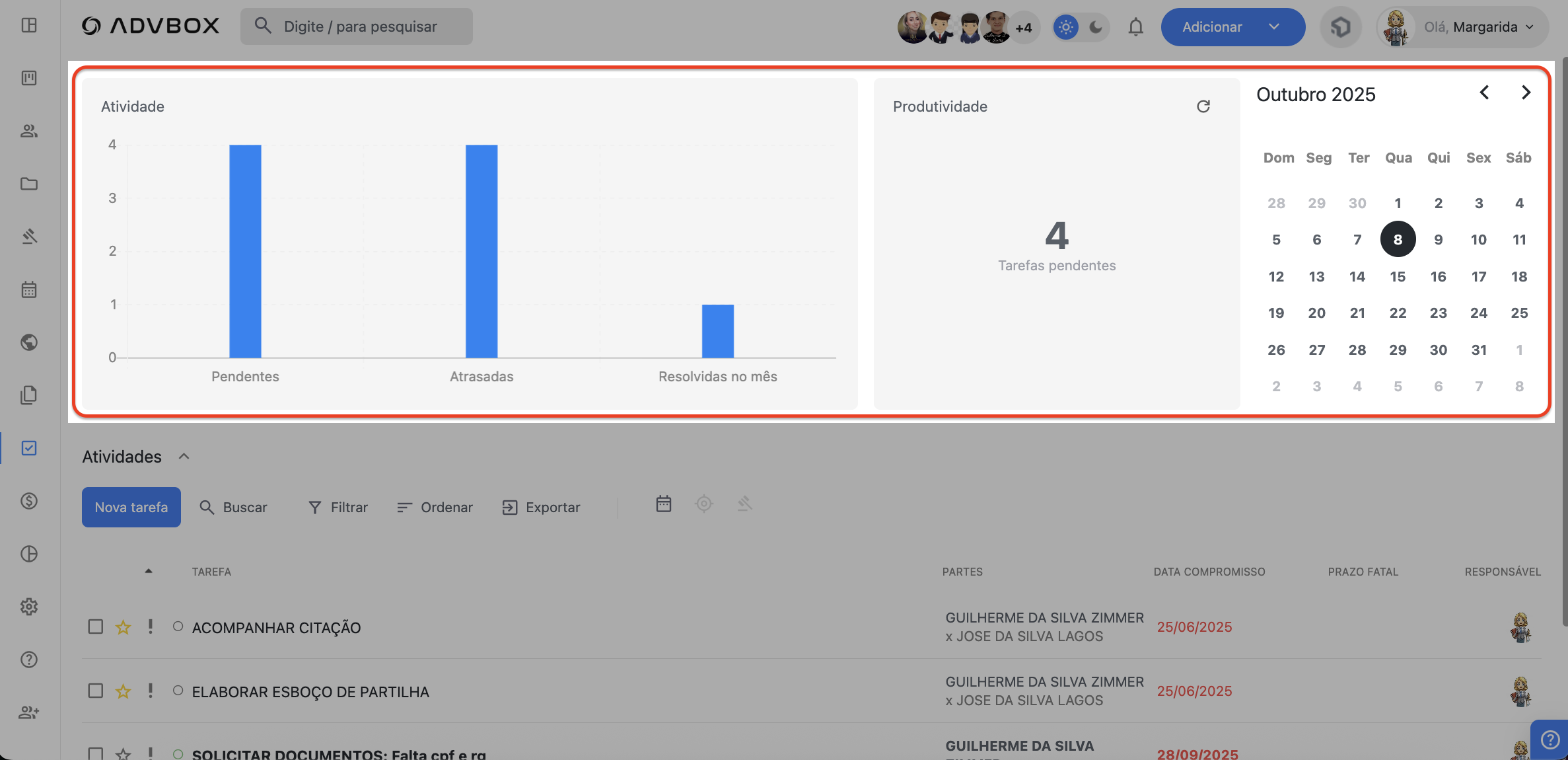The width and height of the screenshot is (1568, 760).
Task: Open the calendar sidebar icon
Action: pos(29,289)
